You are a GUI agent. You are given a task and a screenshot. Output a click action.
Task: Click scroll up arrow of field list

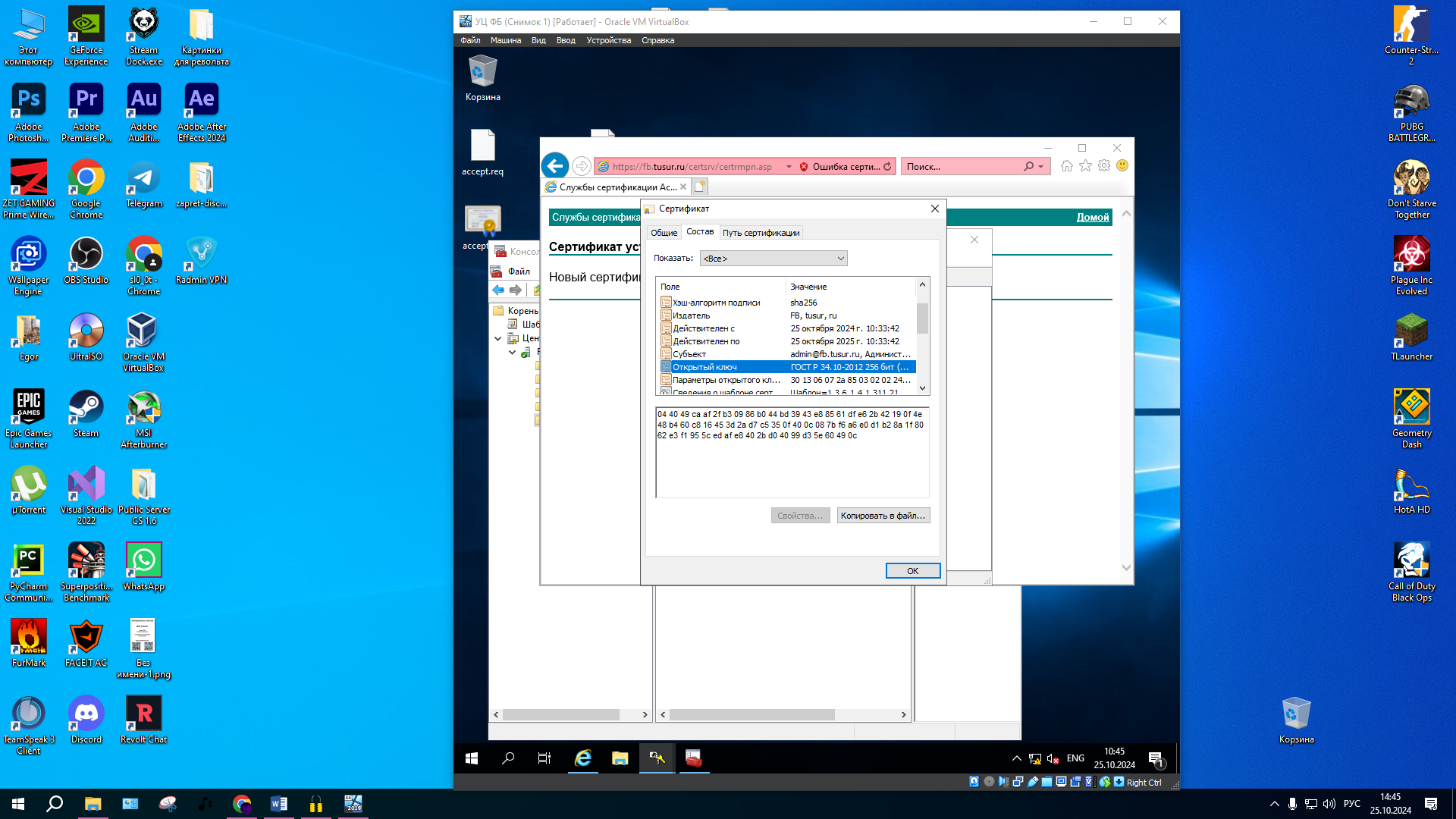pos(922,285)
